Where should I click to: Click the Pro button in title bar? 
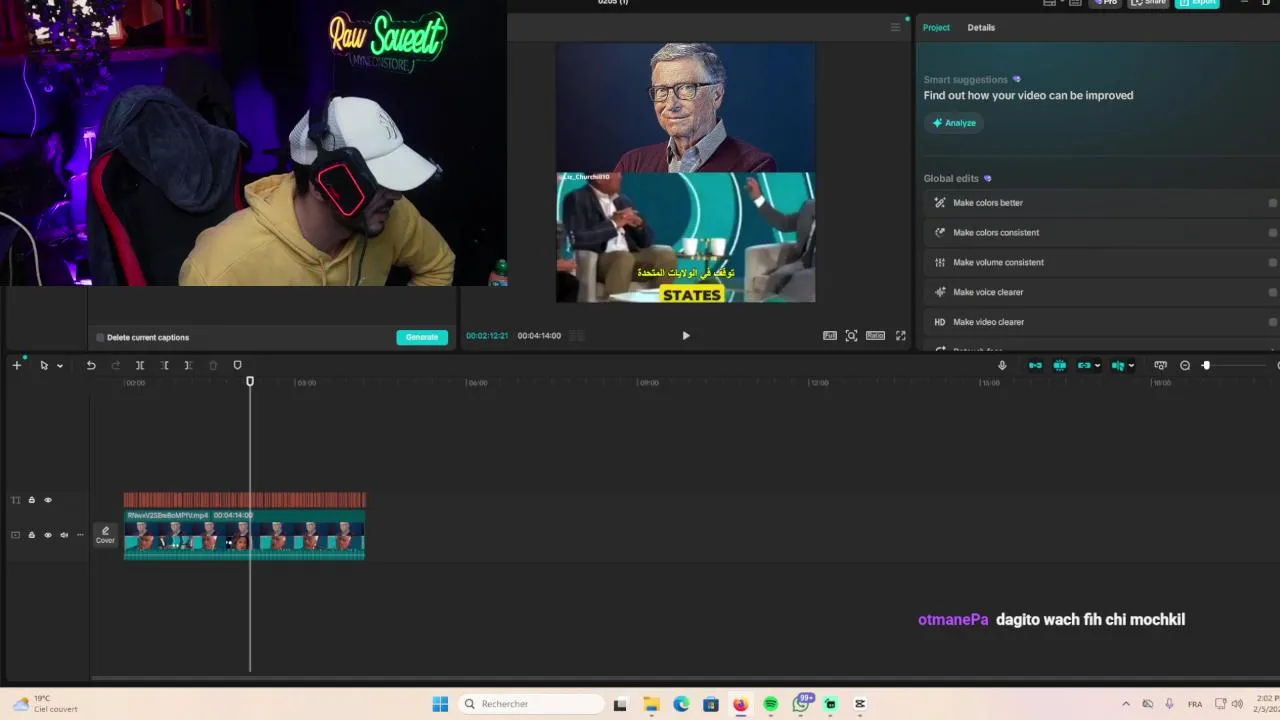pyautogui.click(x=1105, y=3)
